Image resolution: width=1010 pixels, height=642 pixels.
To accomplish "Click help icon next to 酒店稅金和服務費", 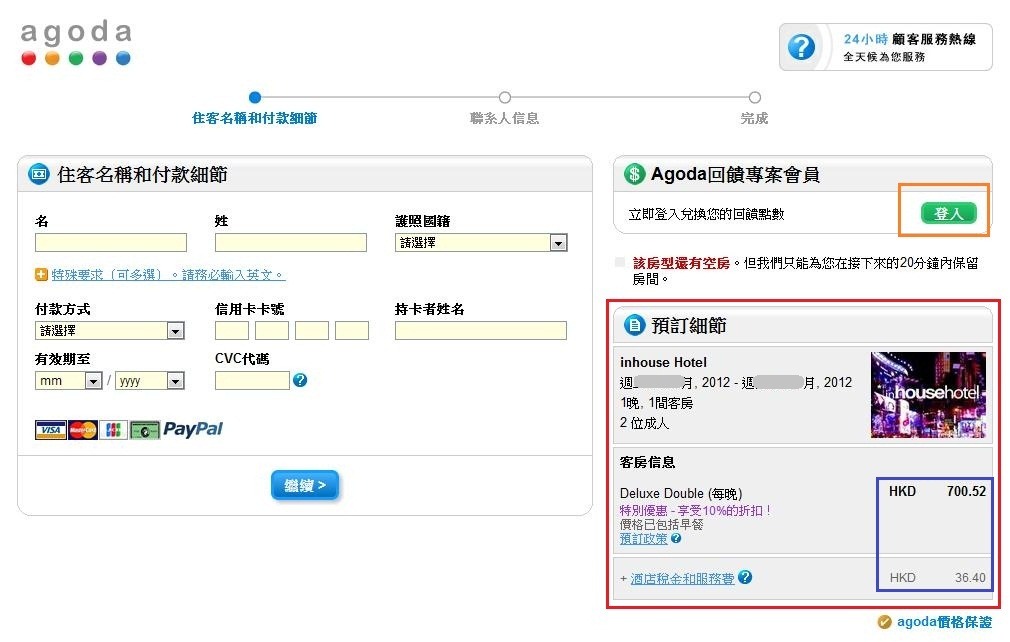I will [x=745, y=577].
